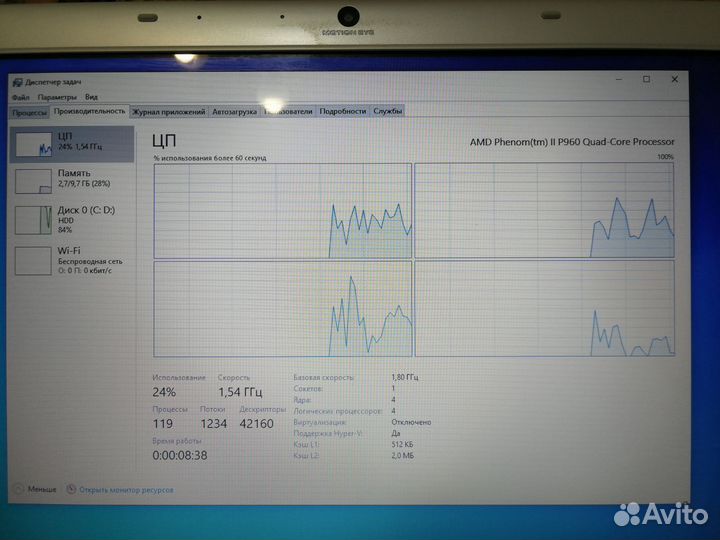
Task: Switch to the Автозагрузка tab
Action: (234, 112)
